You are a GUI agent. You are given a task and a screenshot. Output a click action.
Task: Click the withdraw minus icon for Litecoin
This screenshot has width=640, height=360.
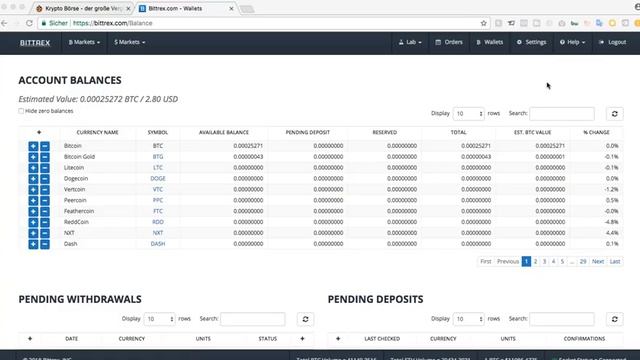(x=45, y=168)
